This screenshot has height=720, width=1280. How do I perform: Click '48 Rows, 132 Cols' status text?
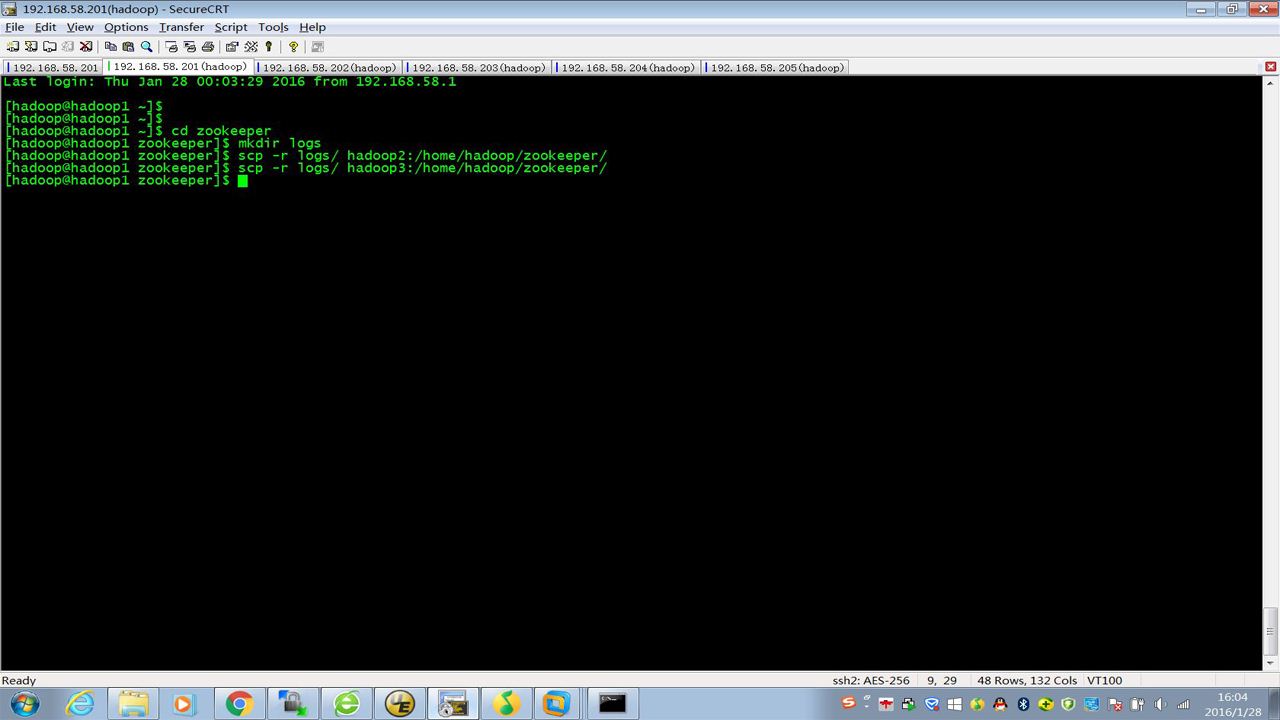pyautogui.click(x=1027, y=680)
